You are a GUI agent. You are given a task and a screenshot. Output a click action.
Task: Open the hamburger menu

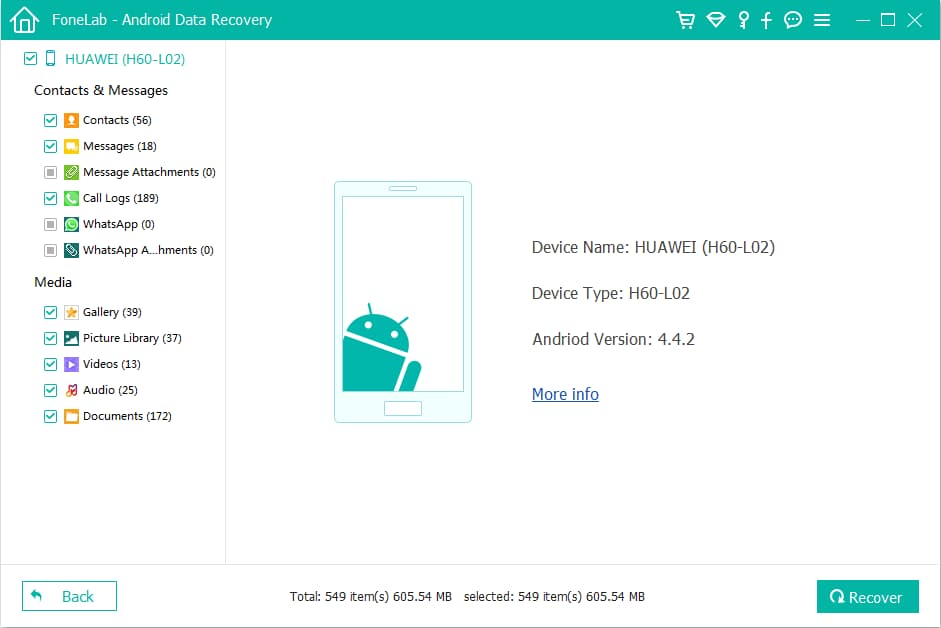(822, 19)
